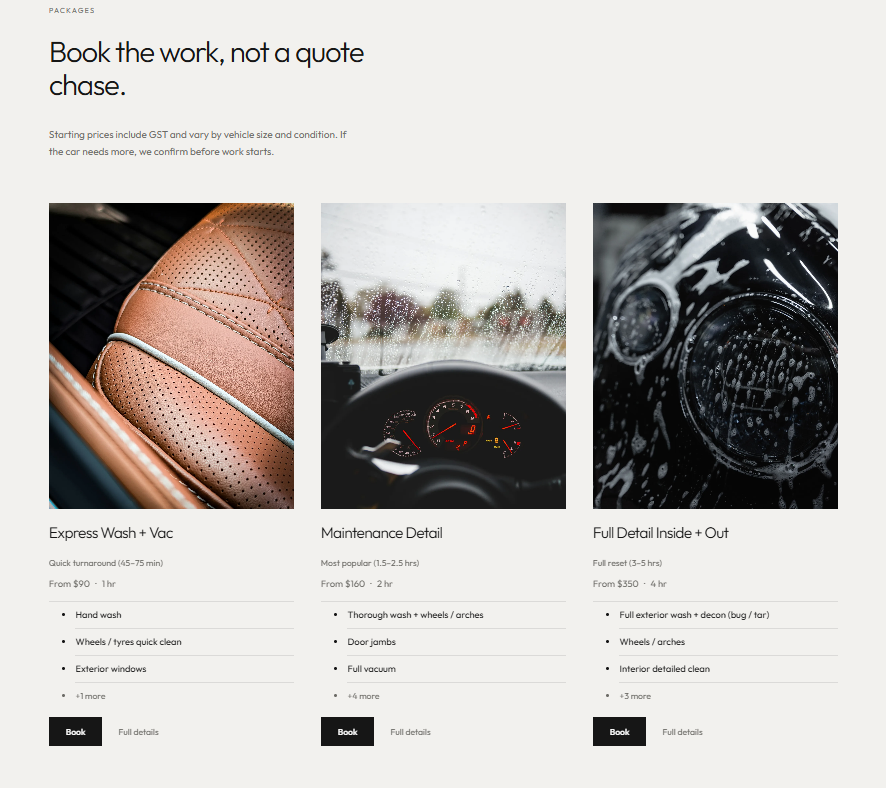
Task: Click the leather seat photo
Action: coord(171,356)
